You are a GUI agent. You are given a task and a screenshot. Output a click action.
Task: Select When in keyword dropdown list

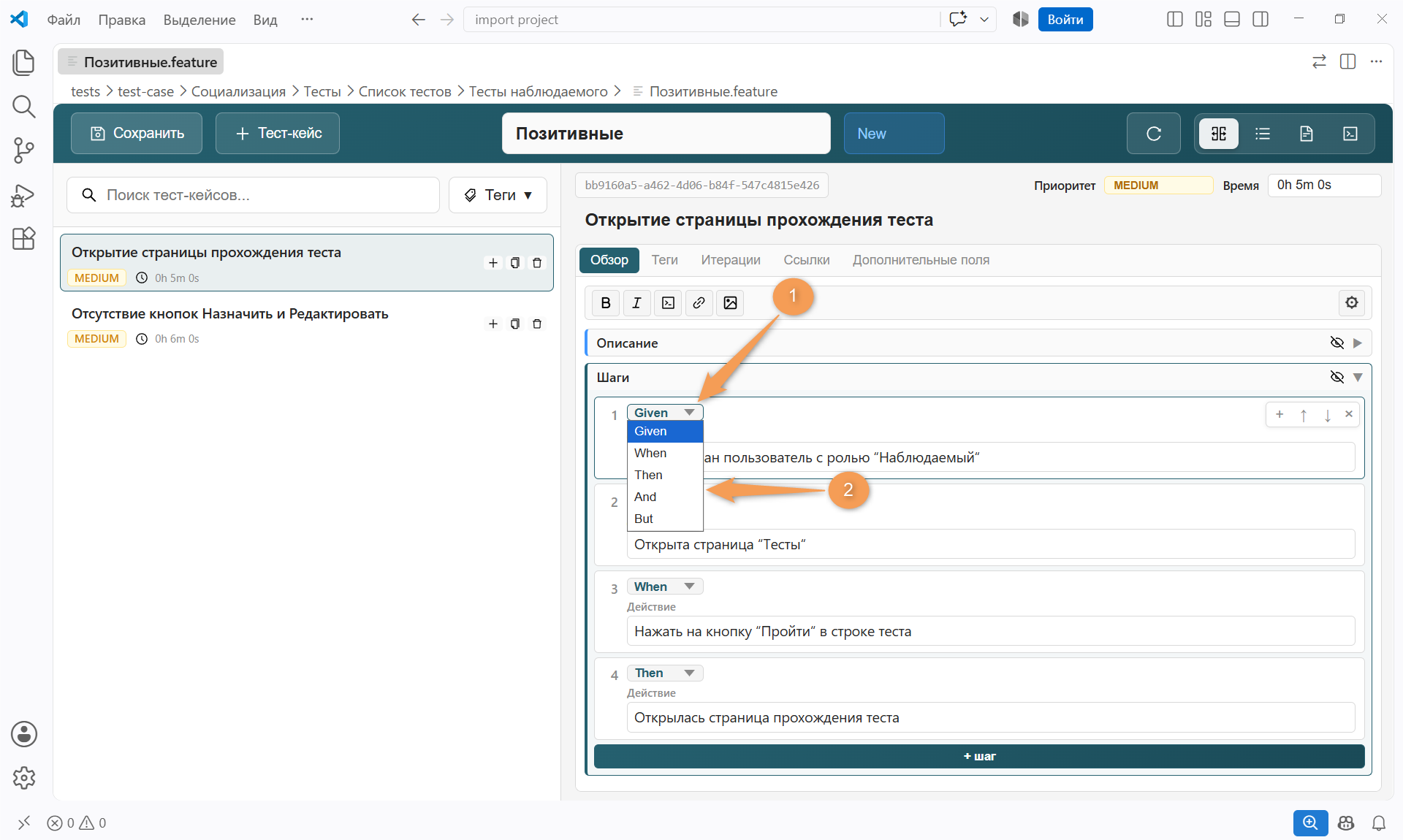[665, 453]
